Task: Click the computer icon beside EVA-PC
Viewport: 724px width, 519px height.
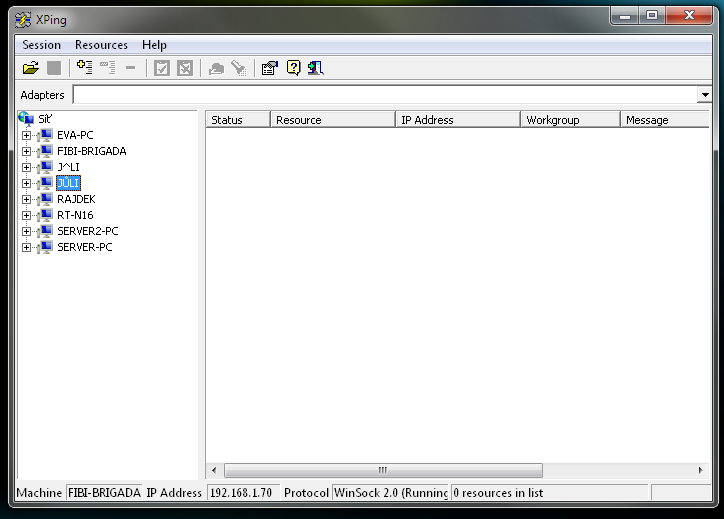Action: (45, 135)
